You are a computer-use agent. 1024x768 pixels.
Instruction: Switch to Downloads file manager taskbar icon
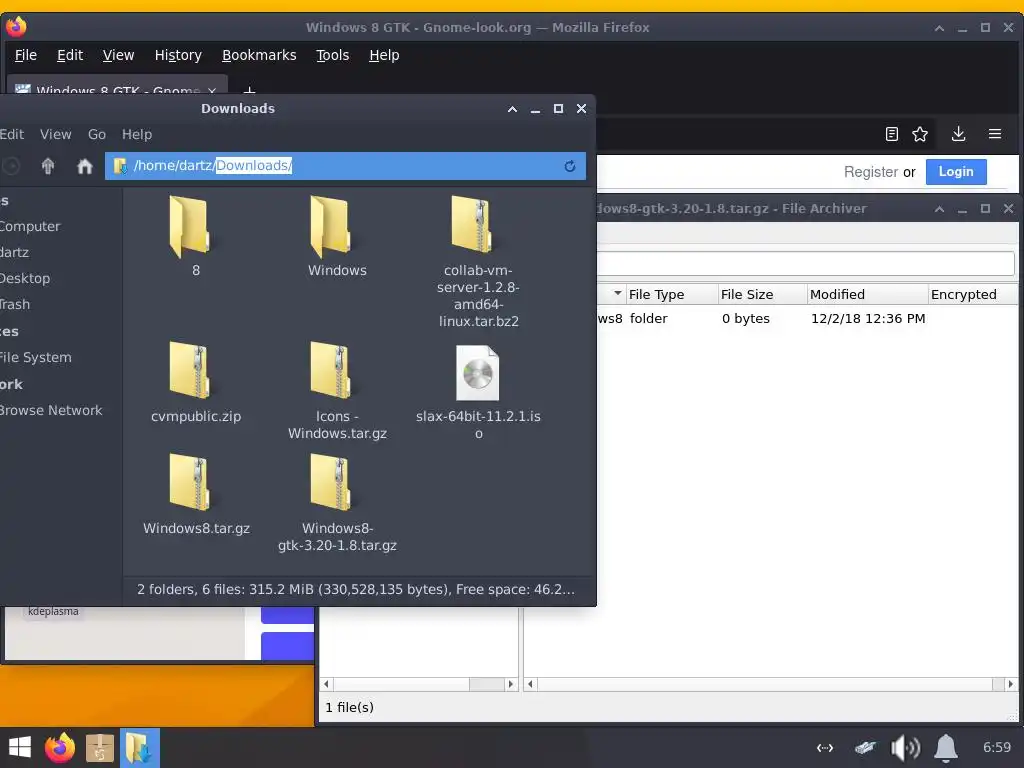(139, 748)
